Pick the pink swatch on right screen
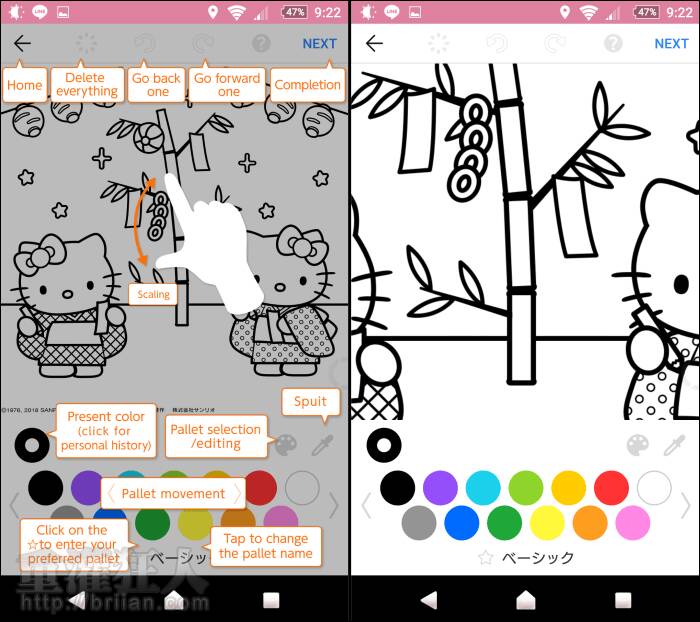The width and height of the screenshot is (700, 622). (633, 523)
